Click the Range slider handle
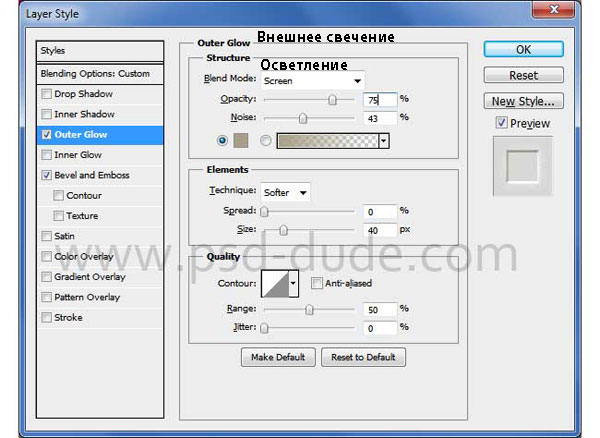 point(309,309)
